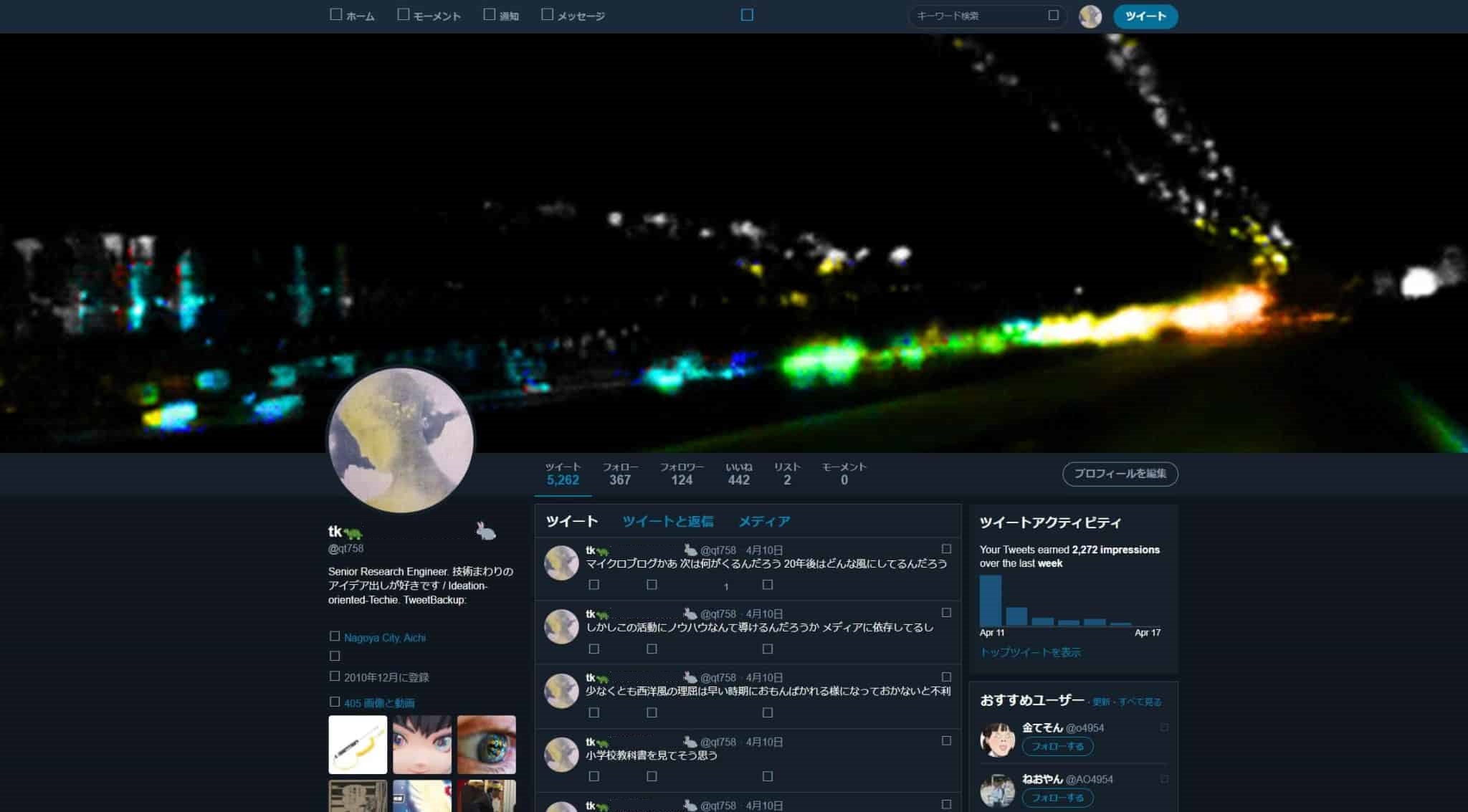Click the tallest Apr 11 bar in activity chart
Image resolution: width=1468 pixels, height=812 pixels.
990,601
